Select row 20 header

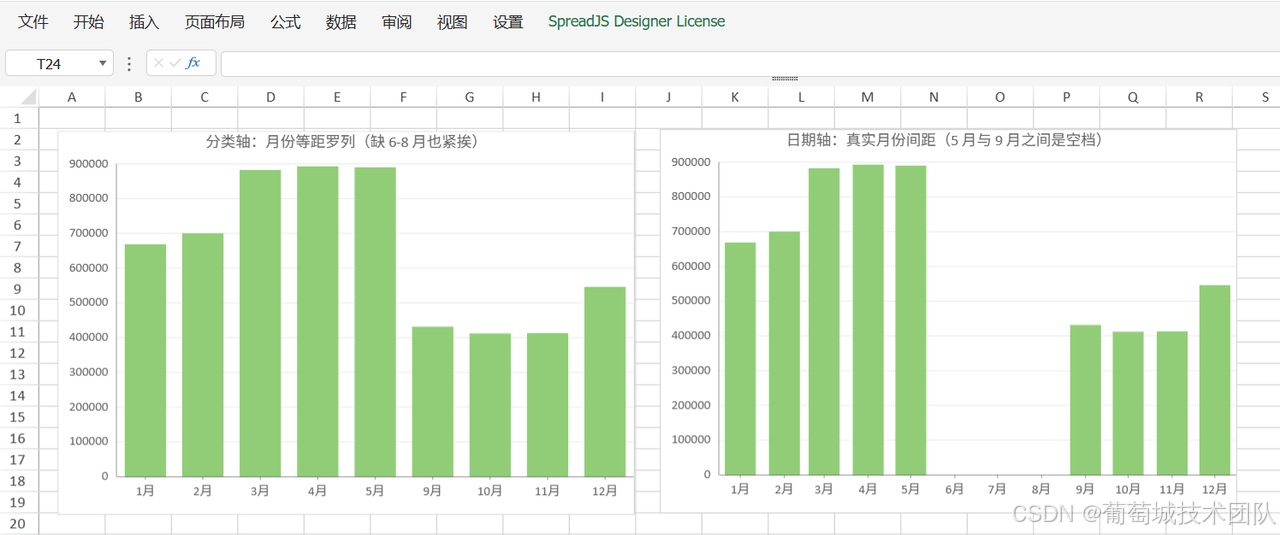19,524
